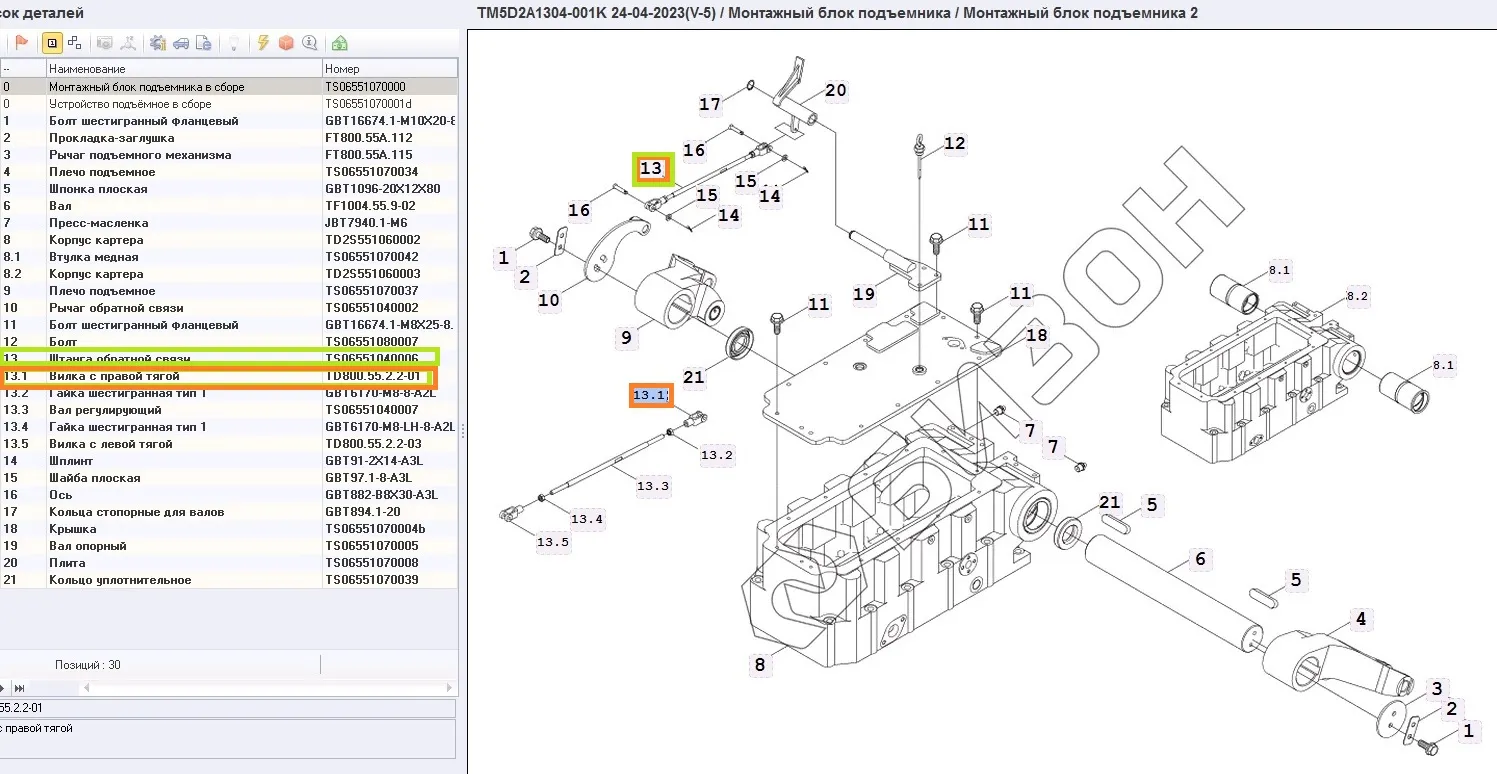This screenshot has height=774, width=1497.
Task: Click the gear with info settings icon
Action: point(157,43)
